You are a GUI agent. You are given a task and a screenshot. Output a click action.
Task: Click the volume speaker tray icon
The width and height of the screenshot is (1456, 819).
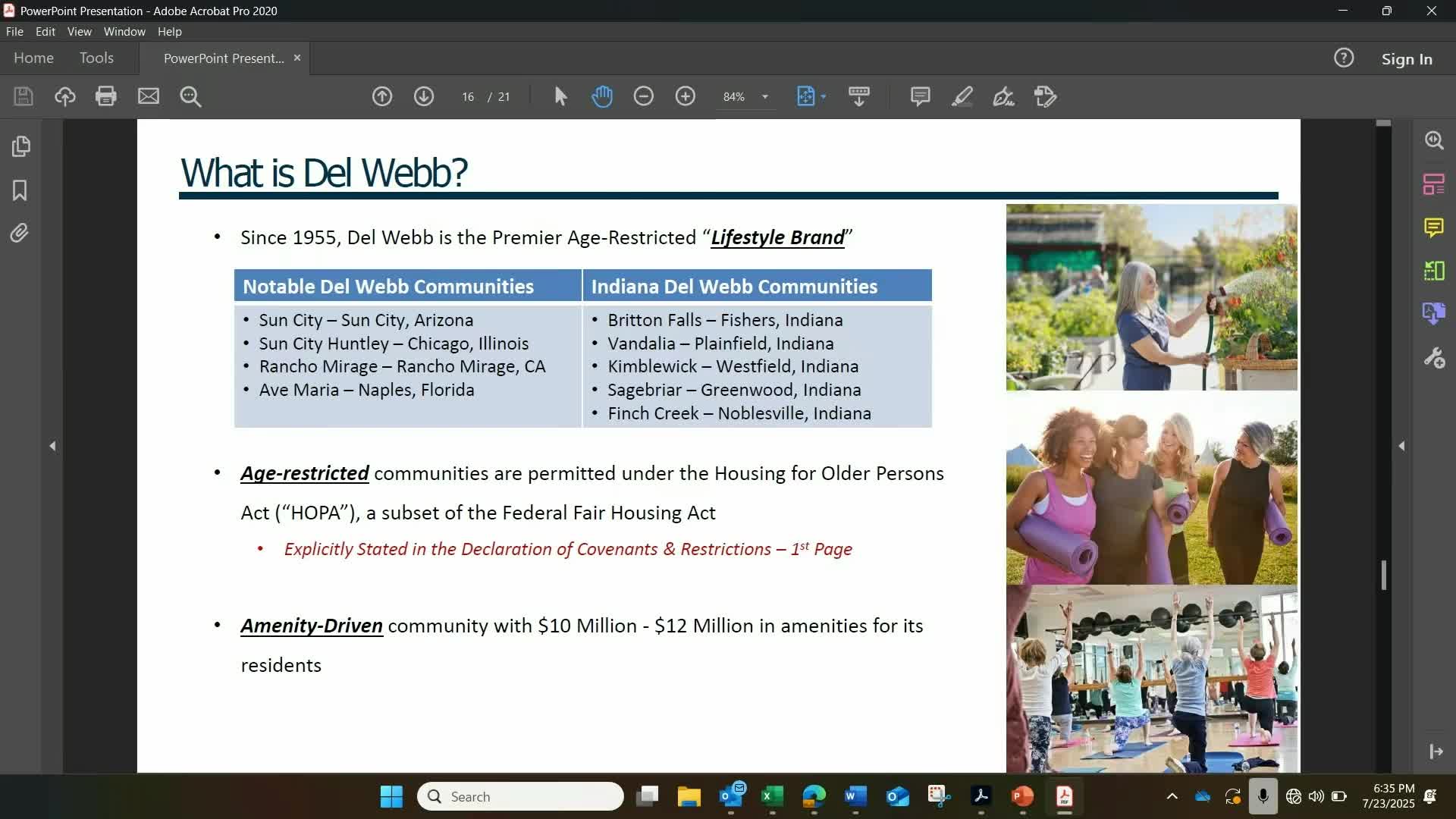tap(1316, 796)
